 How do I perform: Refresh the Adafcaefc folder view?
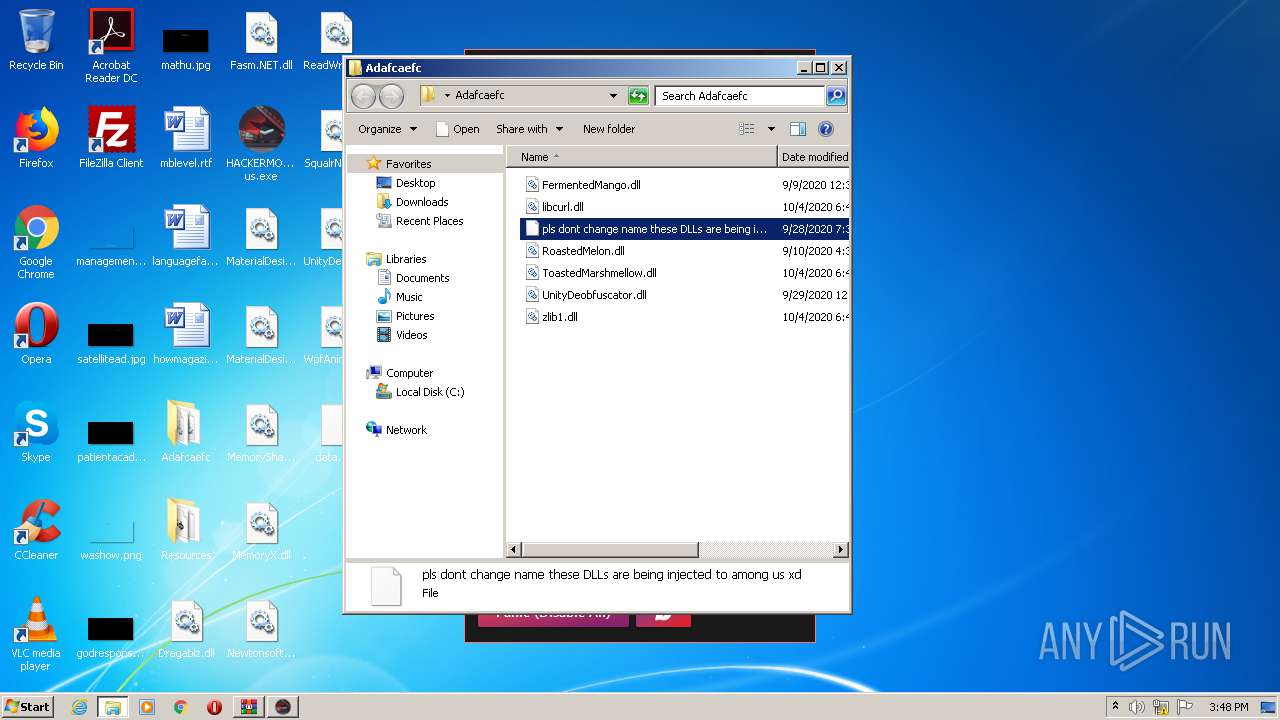pyautogui.click(x=638, y=96)
